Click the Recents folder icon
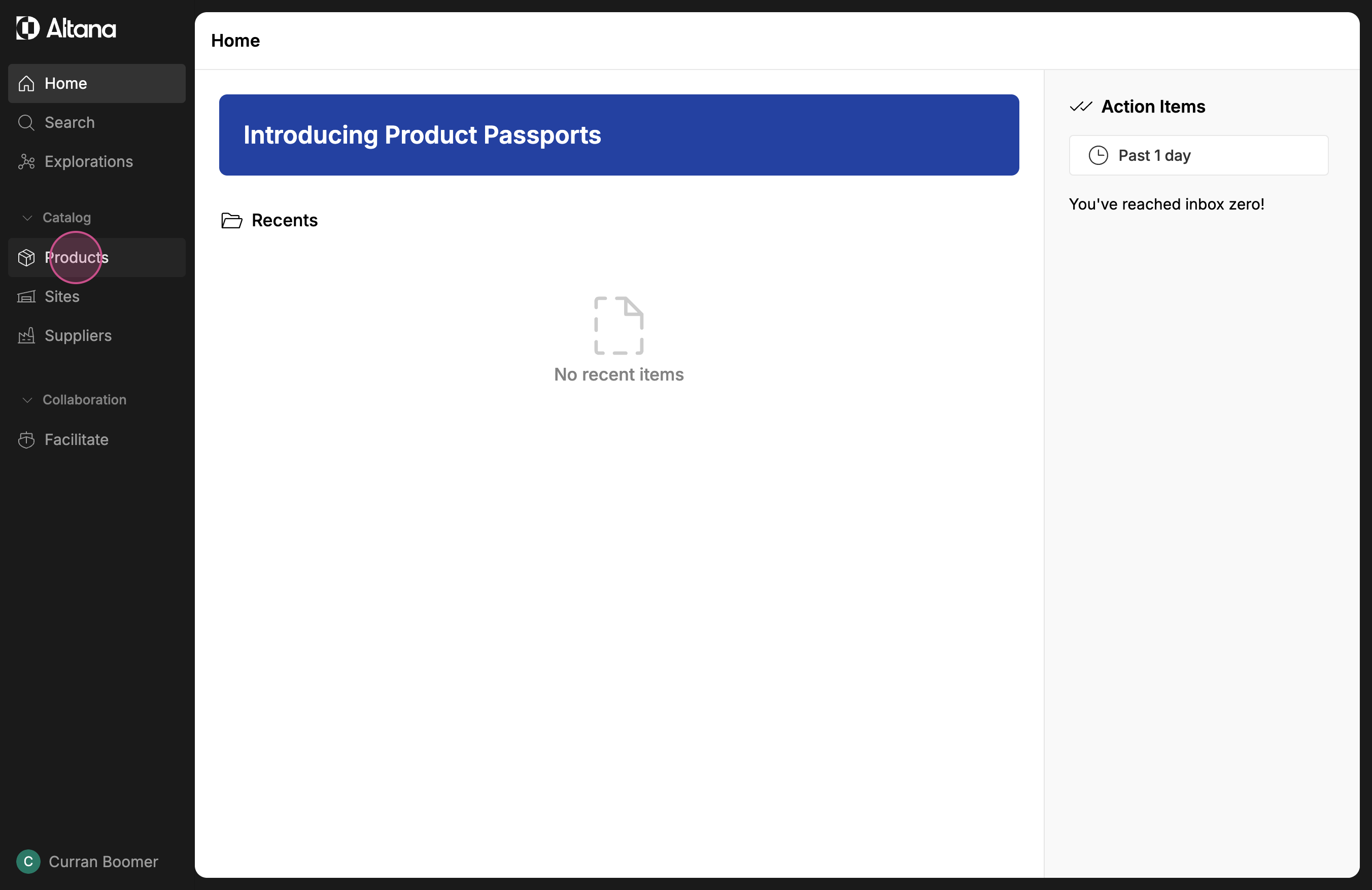Viewport: 1372px width, 890px height. [x=231, y=221]
